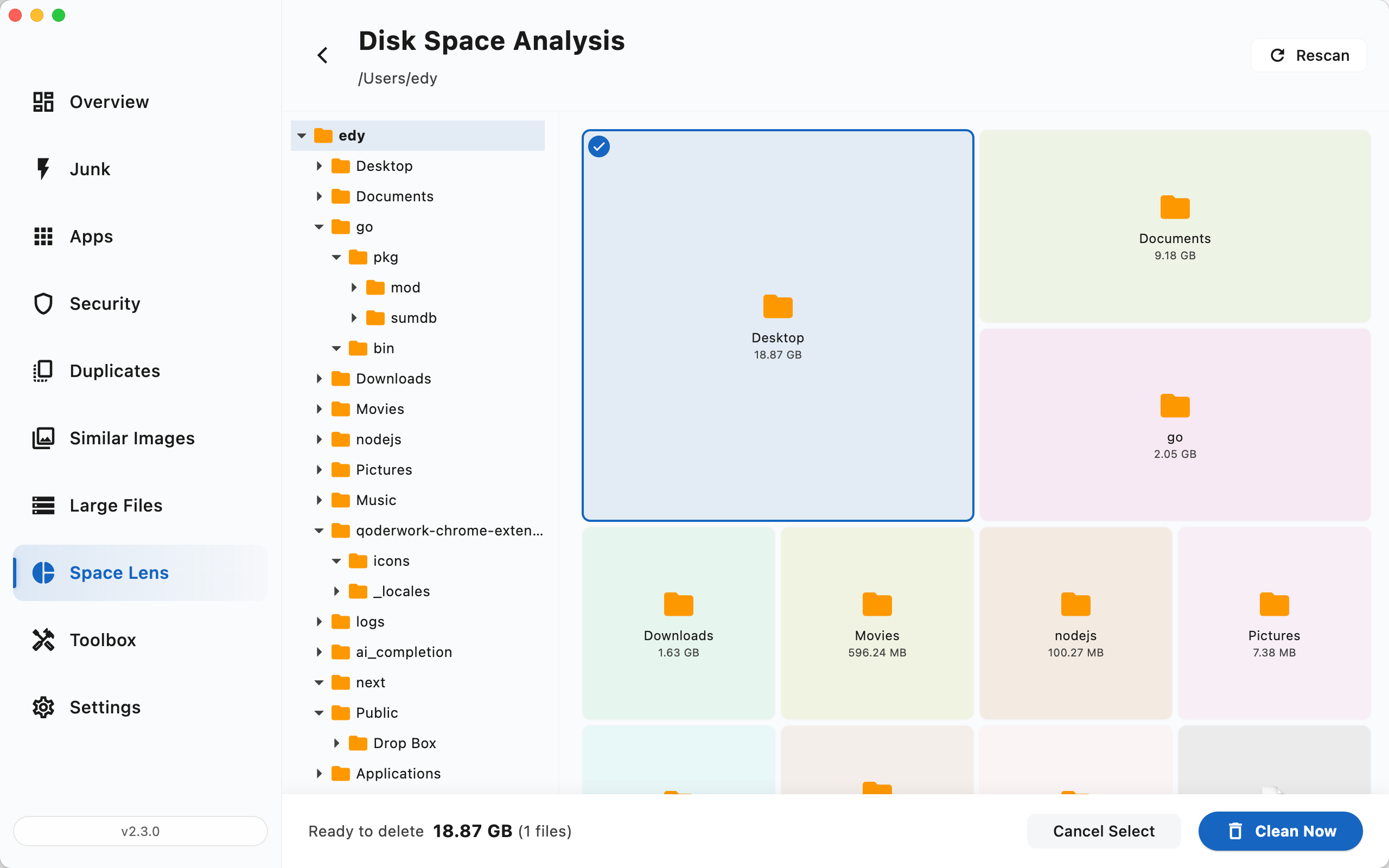Click the Security shield icon
Image resolution: width=1389 pixels, height=868 pixels.
(x=43, y=304)
